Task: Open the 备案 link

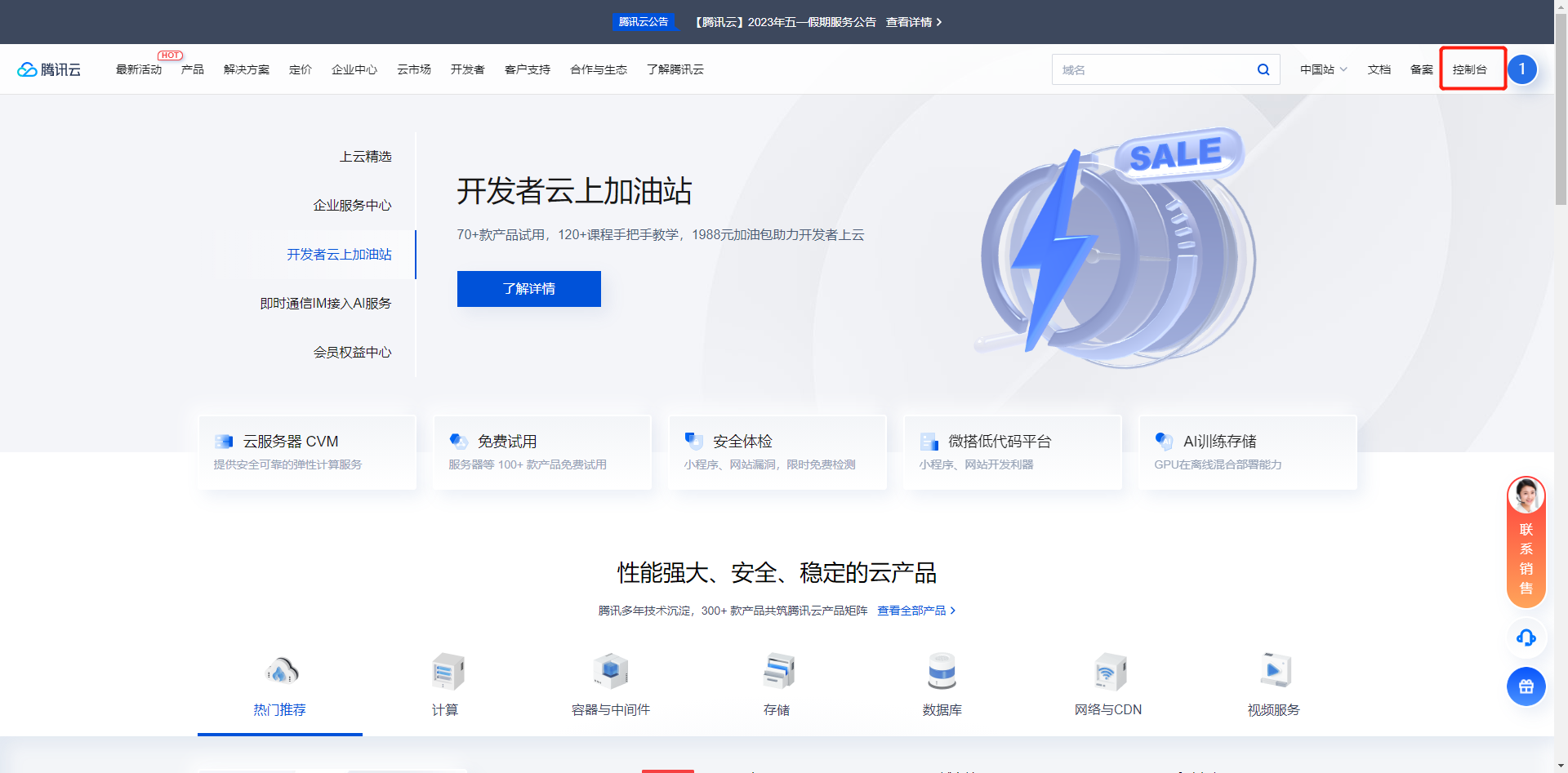Action: 1422,69
